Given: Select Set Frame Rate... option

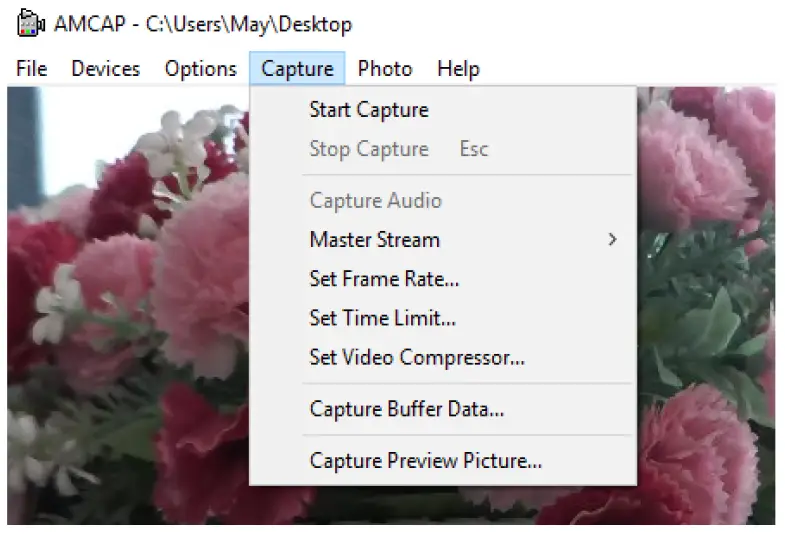Looking at the screenshot, I should [x=384, y=279].
